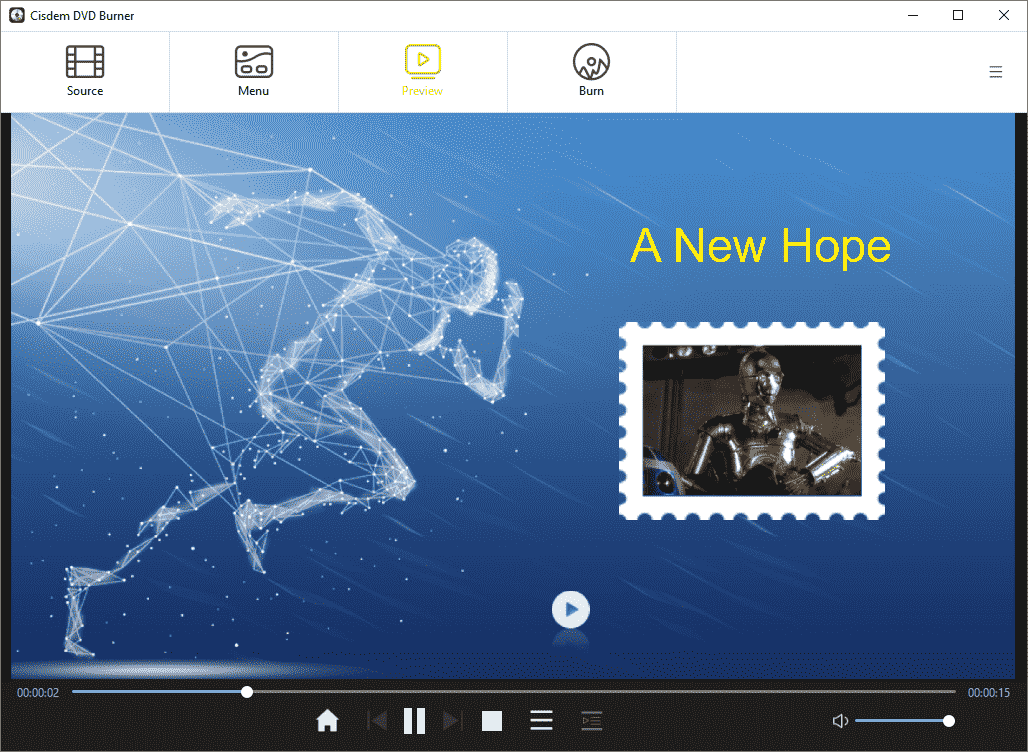
Task: Open the hamburger settings menu
Action: 995,72
